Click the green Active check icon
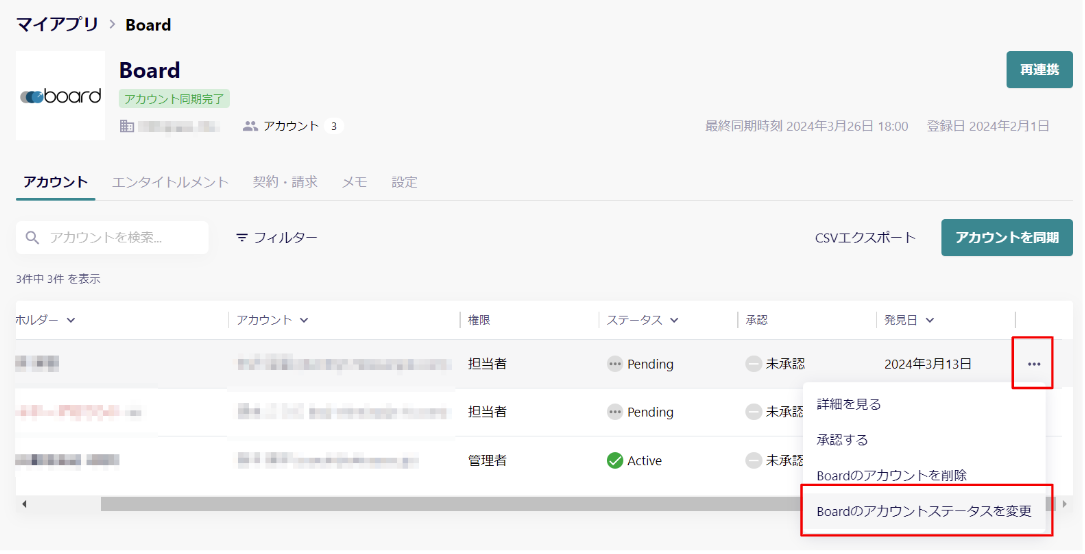This screenshot has width=1085, height=554. pos(614,461)
